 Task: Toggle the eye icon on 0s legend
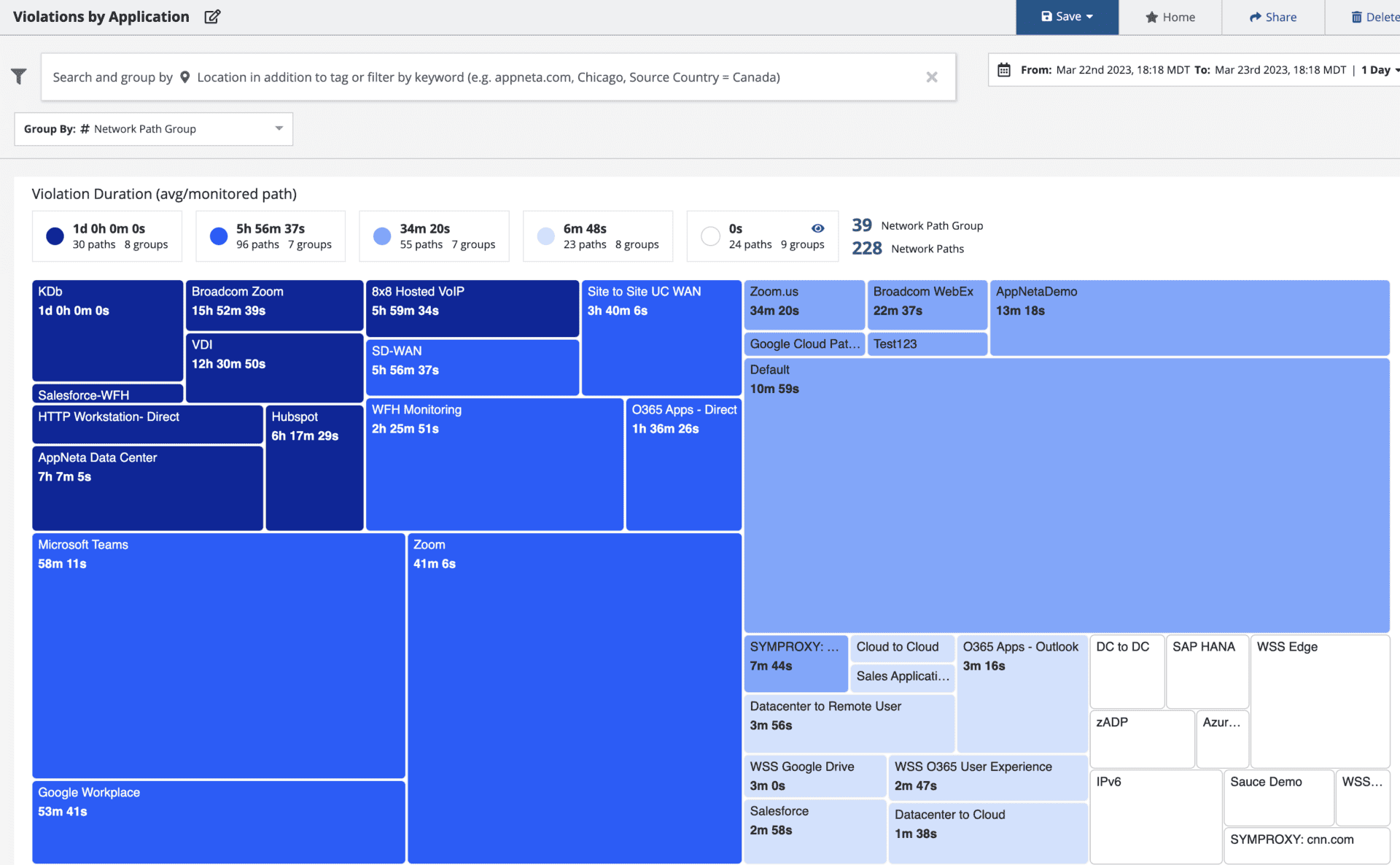point(818,228)
